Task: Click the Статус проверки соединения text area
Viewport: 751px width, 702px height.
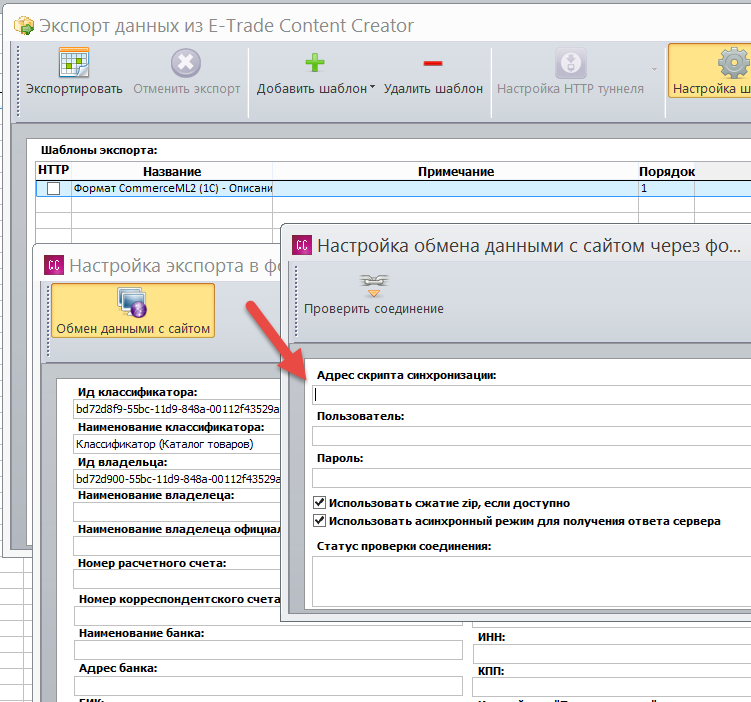Action: 532,581
